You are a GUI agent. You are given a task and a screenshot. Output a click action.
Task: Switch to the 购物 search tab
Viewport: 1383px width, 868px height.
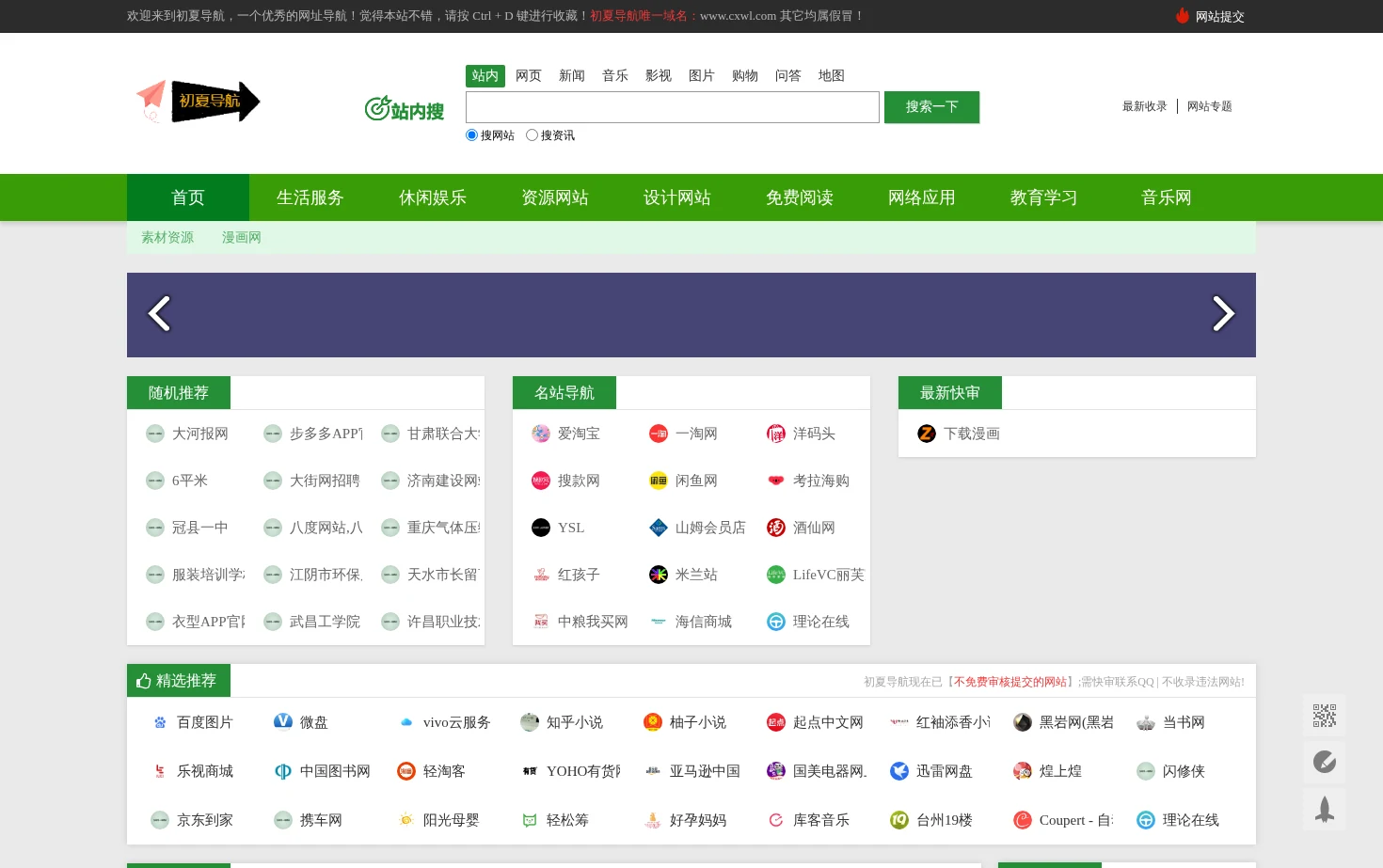[x=745, y=76]
